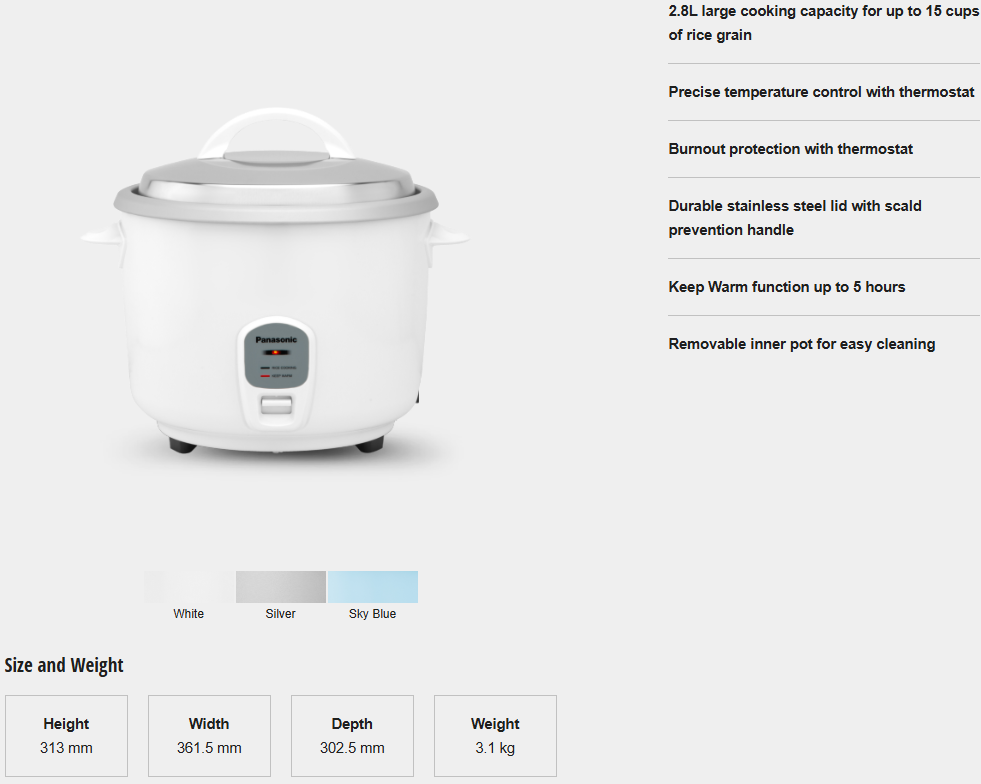This screenshot has width=981, height=784.
Task: Click the Size and Weight heading
Action: tap(64, 665)
